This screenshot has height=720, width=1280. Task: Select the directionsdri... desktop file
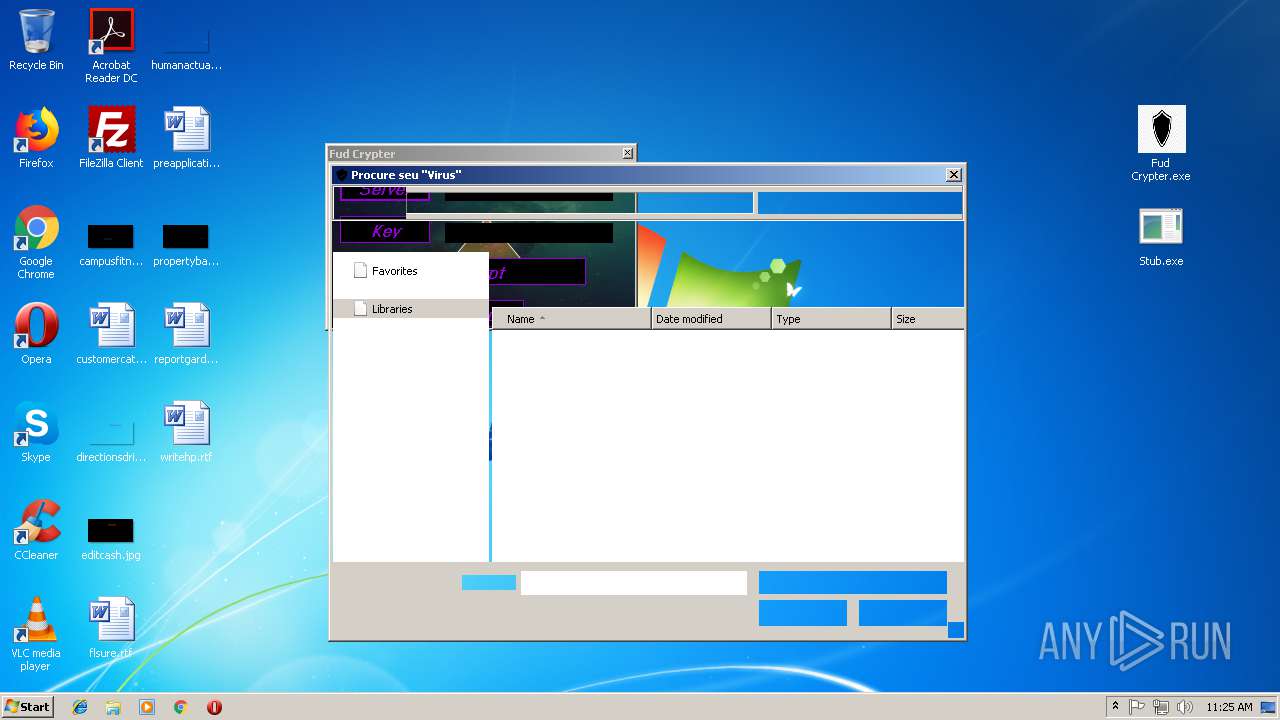[111, 440]
